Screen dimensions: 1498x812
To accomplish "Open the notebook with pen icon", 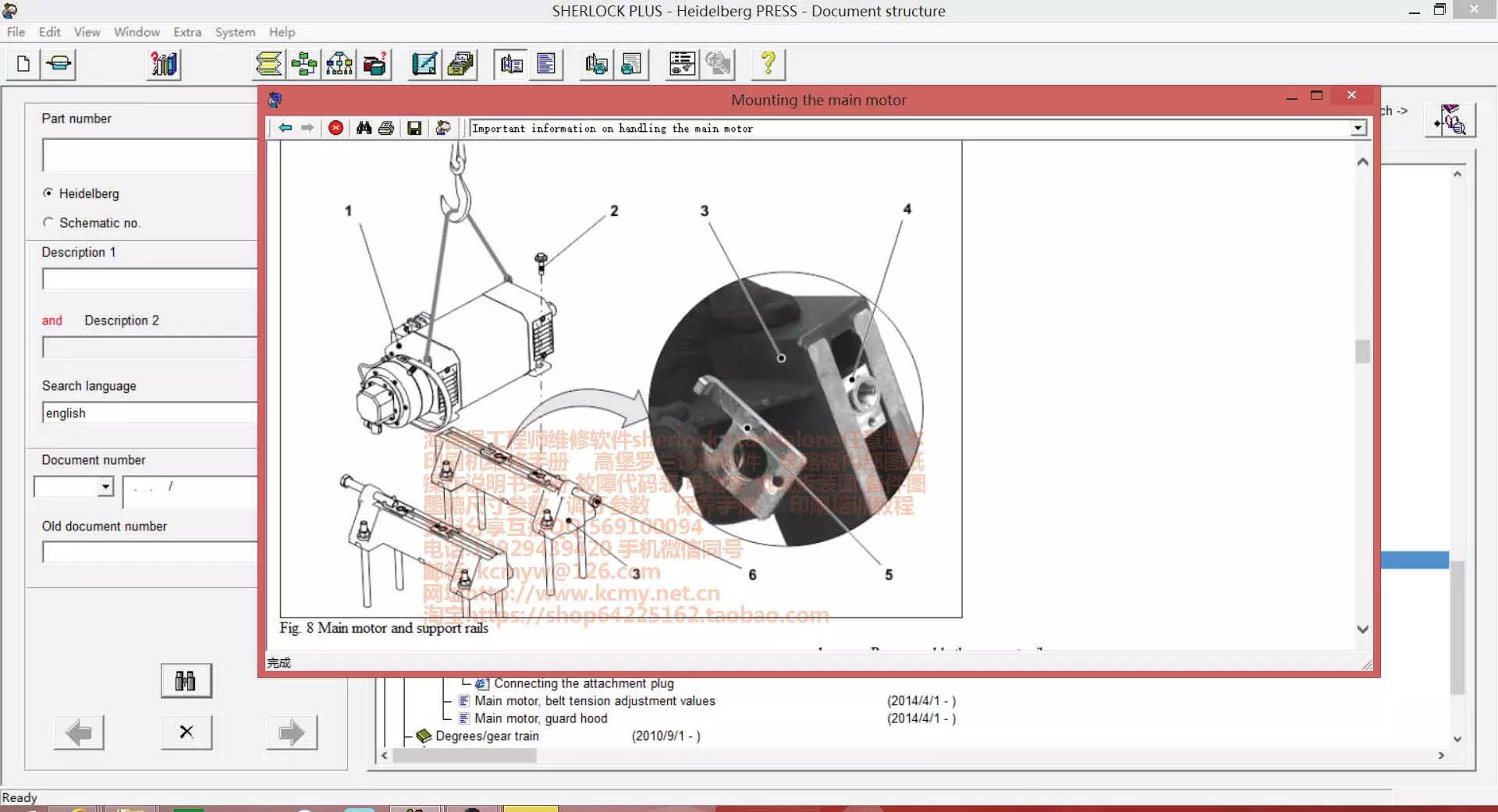I will pos(425,64).
